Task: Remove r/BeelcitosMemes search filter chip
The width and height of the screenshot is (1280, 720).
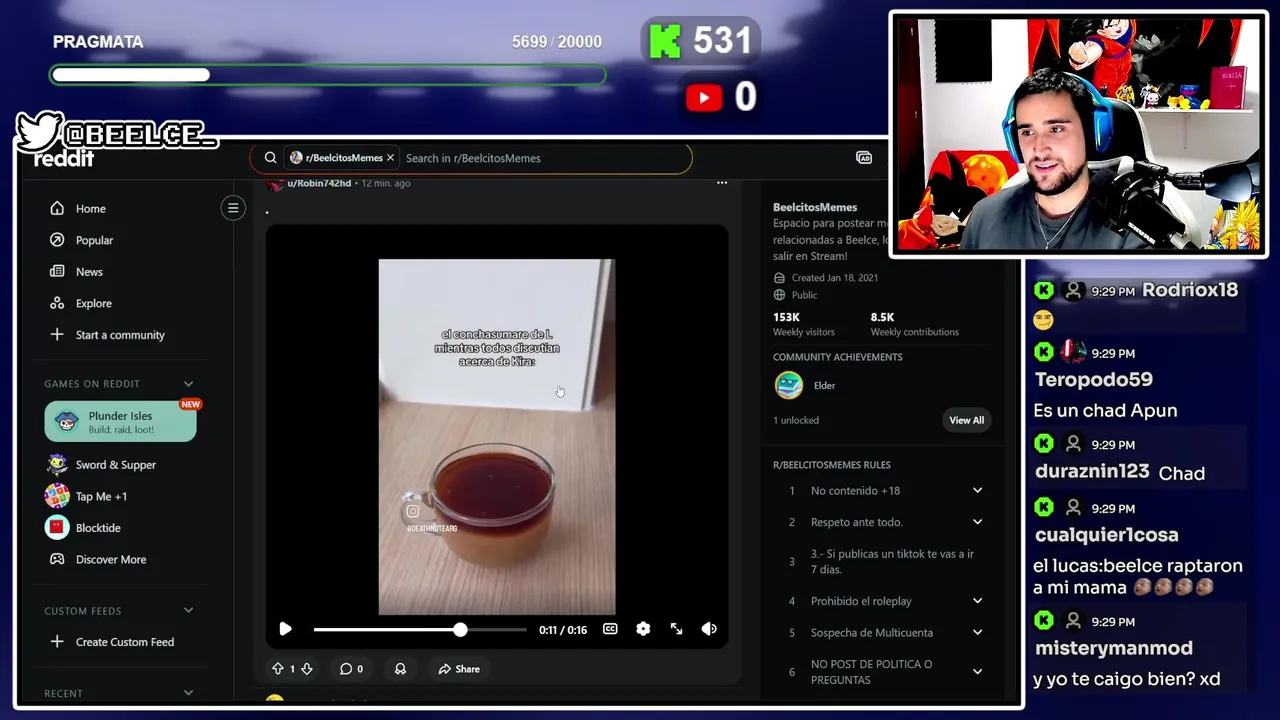Action: pos(390,158)
